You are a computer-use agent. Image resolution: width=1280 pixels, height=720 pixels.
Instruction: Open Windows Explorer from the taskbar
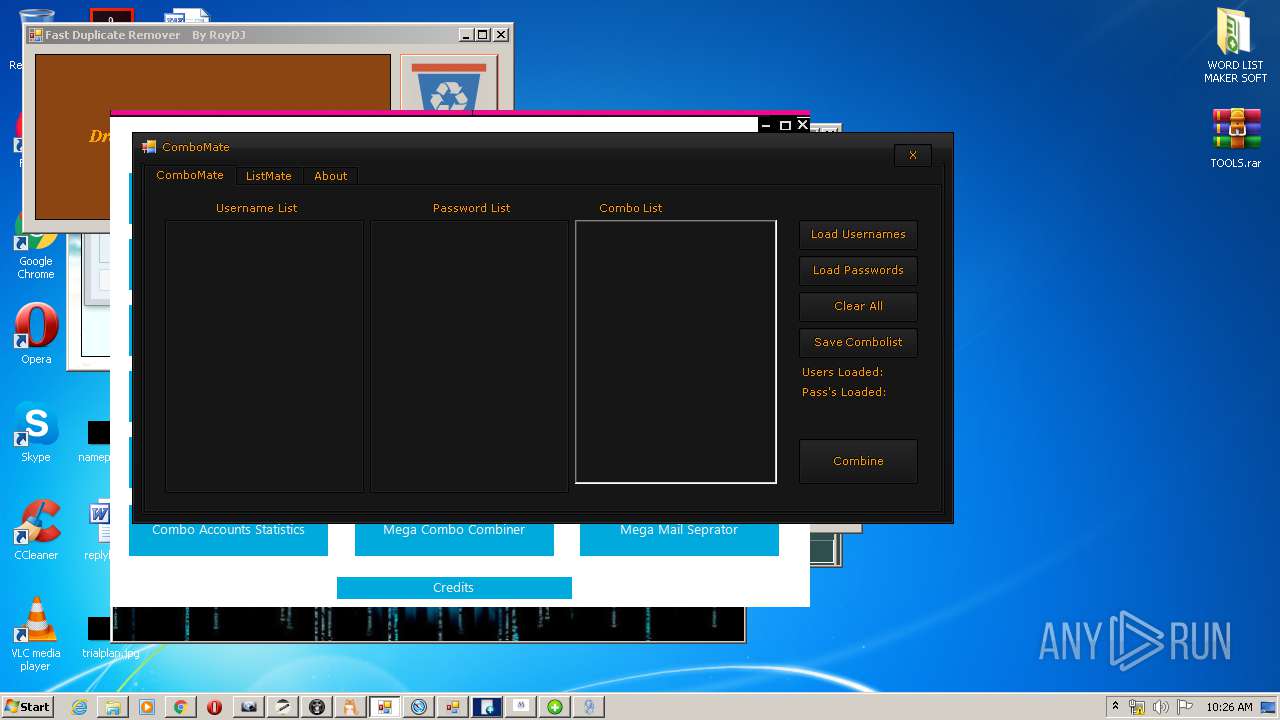[x=113, y=707]
